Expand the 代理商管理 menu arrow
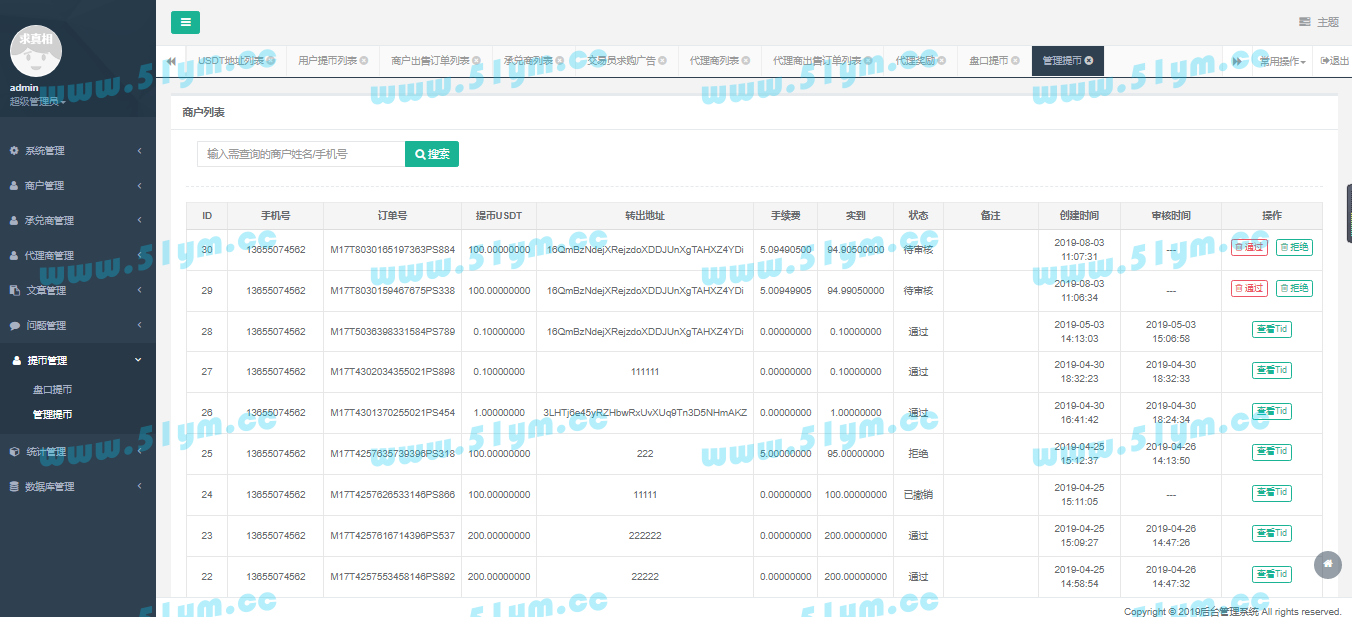Screen dimensions: 1352x617 (139, 256)
